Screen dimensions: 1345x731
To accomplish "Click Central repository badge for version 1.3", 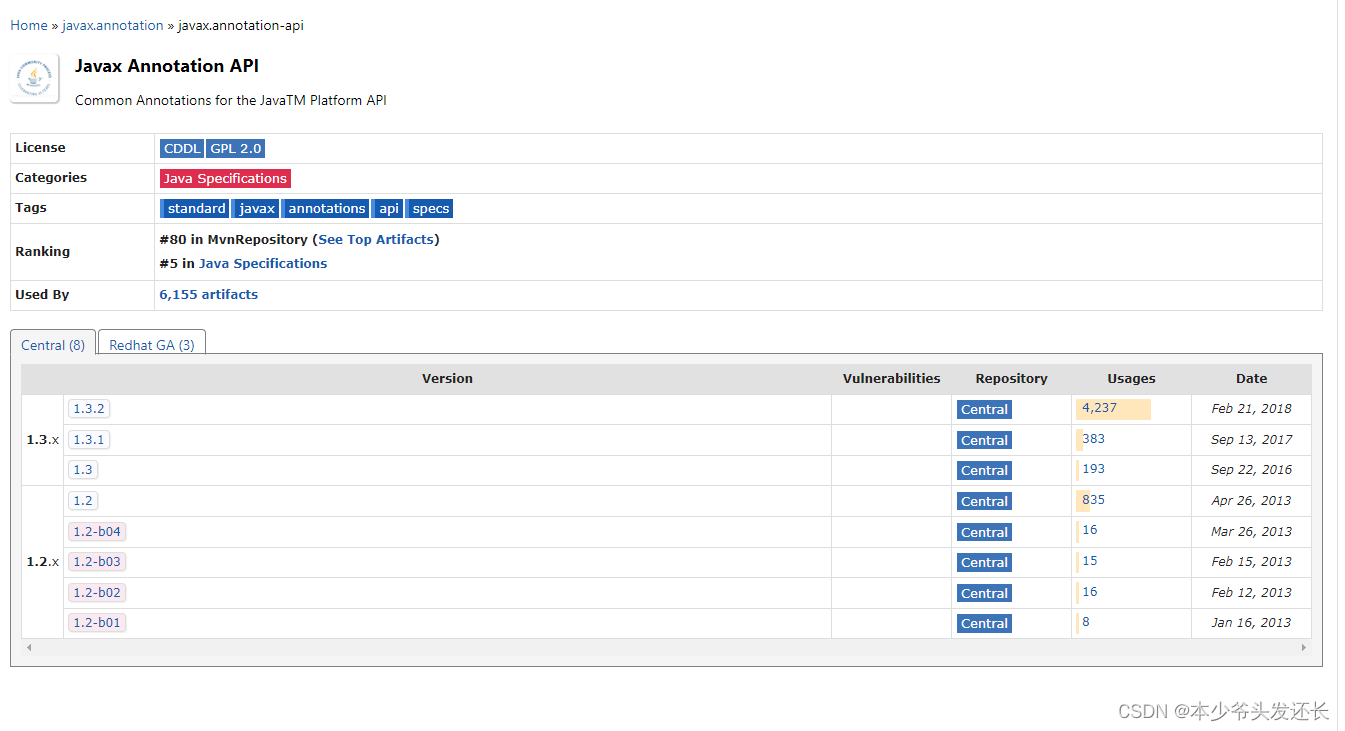I will 984,470.
